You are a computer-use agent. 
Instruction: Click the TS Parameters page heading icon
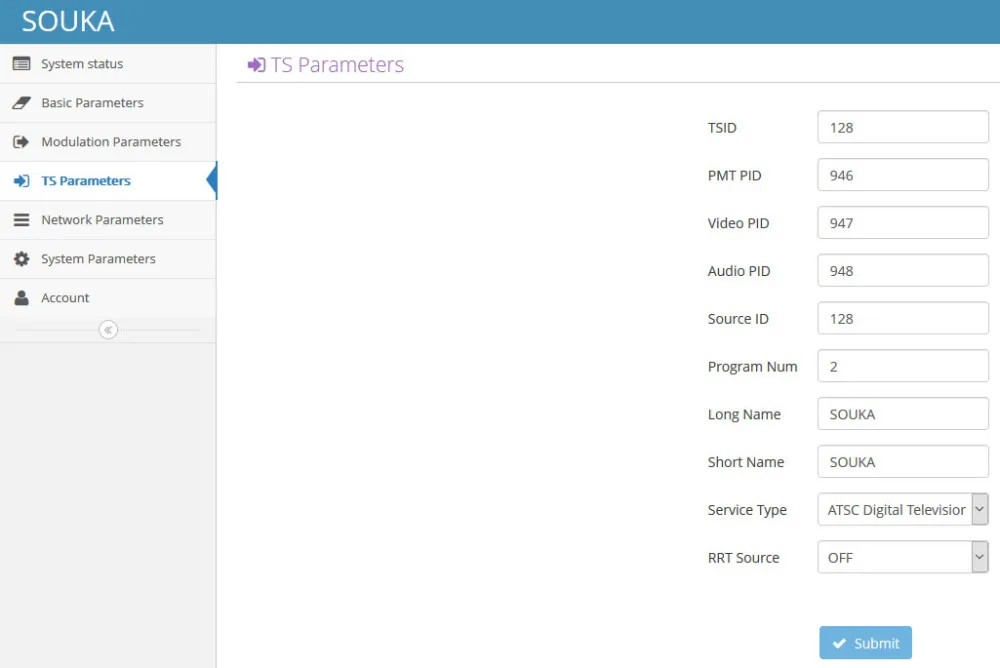[x=256, y=64]
